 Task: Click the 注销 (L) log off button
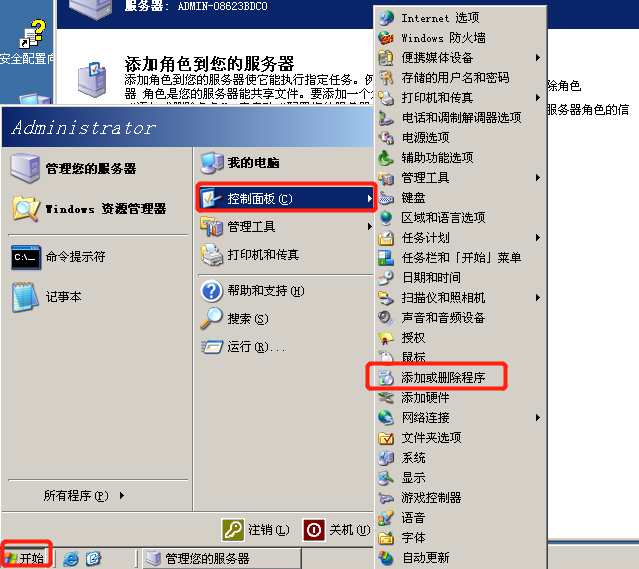[256, 530]
